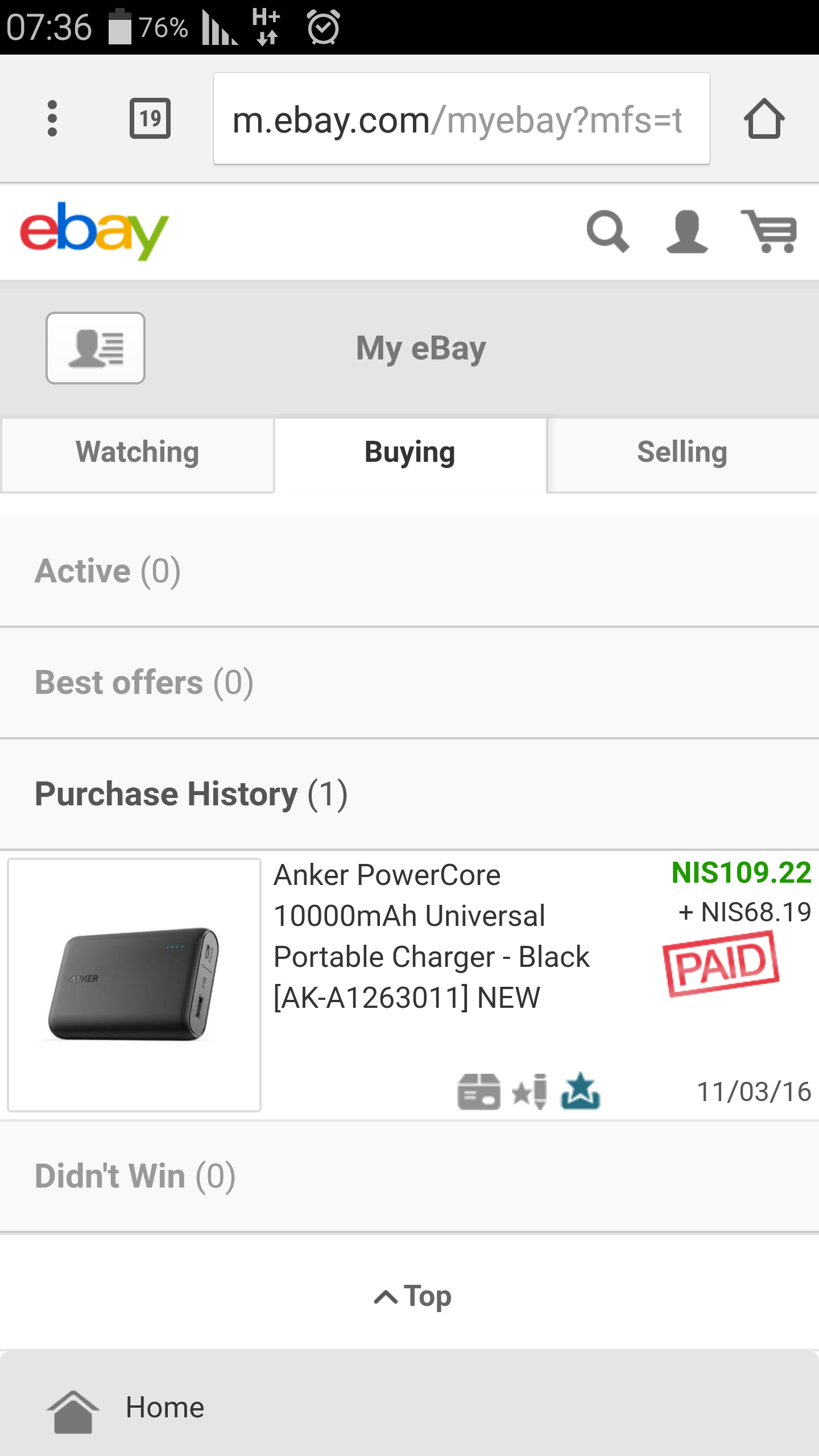Click the eBay logo
The image size is (819, 1456).
[x=94, y=231]
